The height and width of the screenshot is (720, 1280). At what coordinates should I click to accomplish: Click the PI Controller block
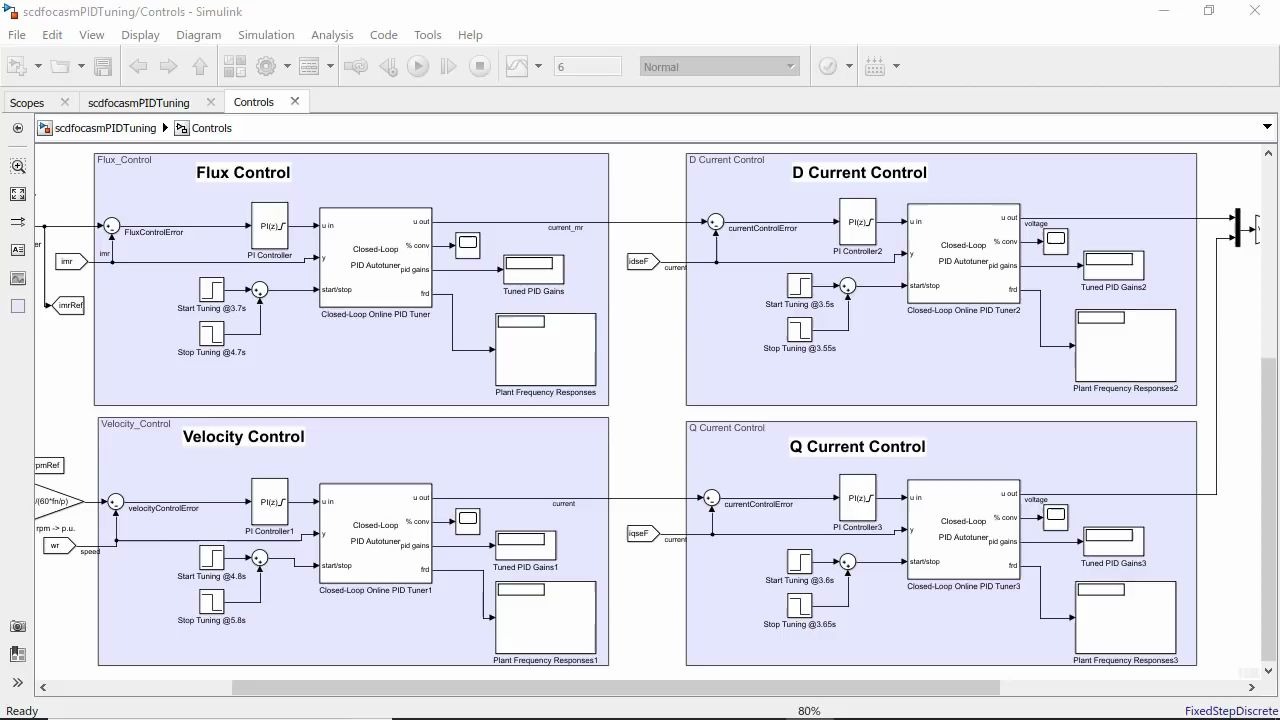pyautogui.click(x=269, y=226)
